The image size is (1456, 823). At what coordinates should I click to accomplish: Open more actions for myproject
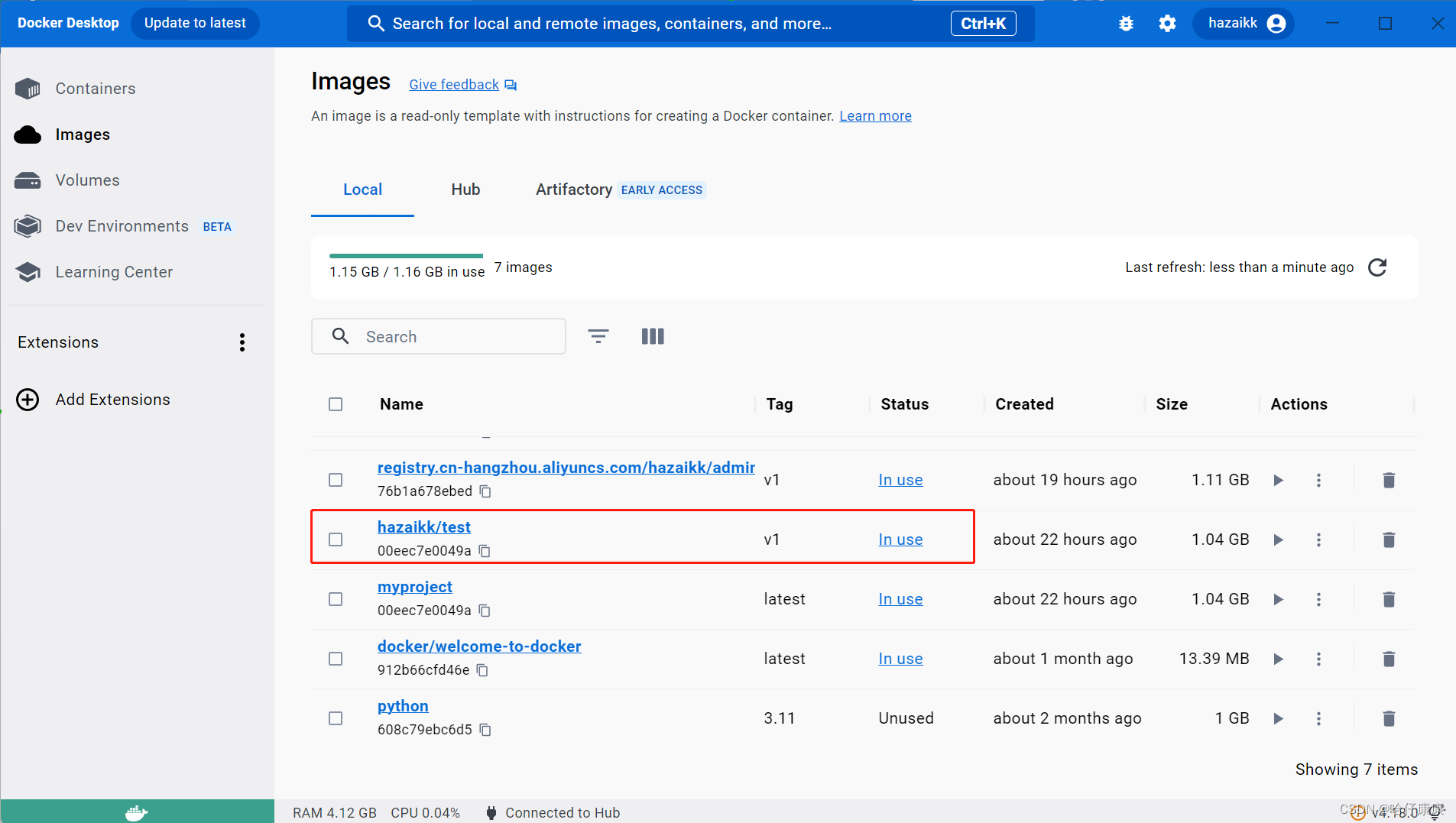tap(1318, 599)
